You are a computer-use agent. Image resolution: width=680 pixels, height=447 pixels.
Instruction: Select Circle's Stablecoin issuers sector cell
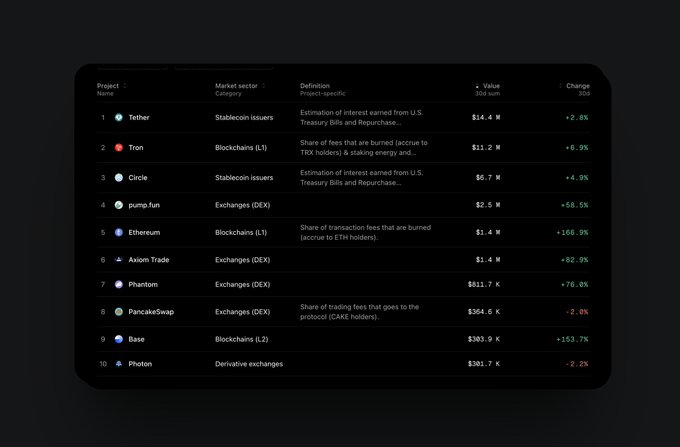[244, 178]
